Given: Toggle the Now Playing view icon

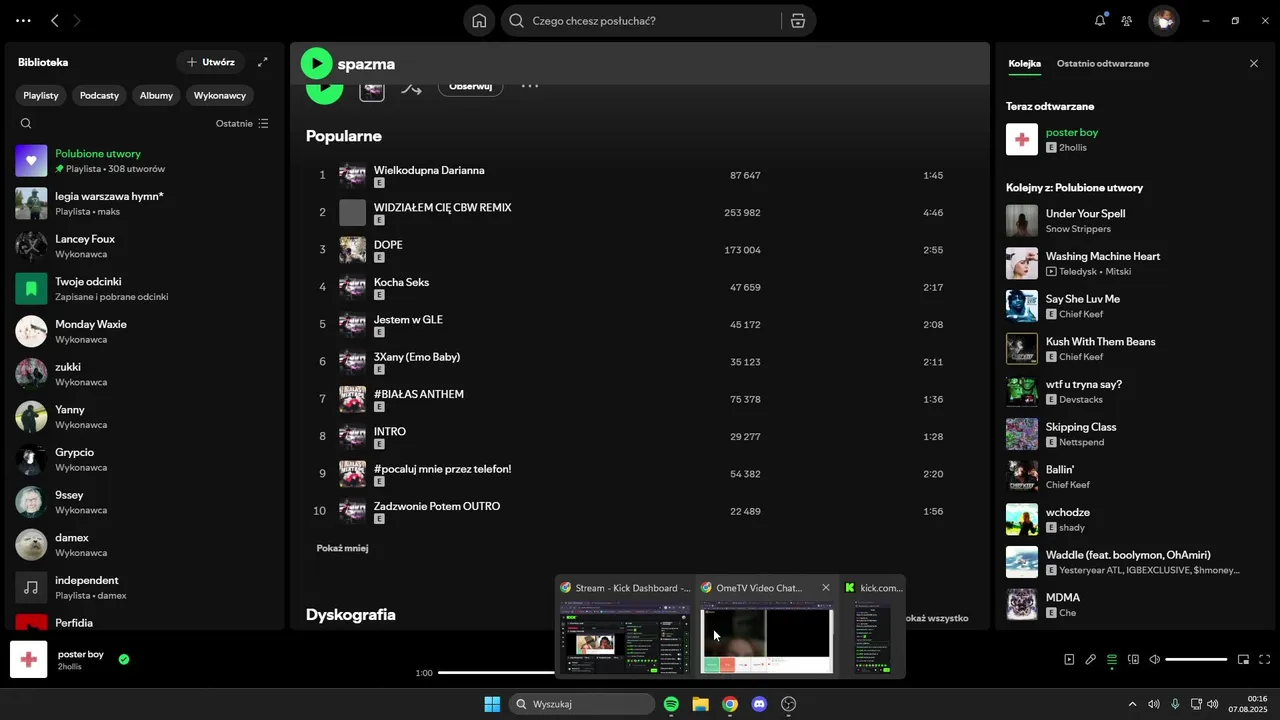Looking at the screenshot, I should pos(1069,659).
